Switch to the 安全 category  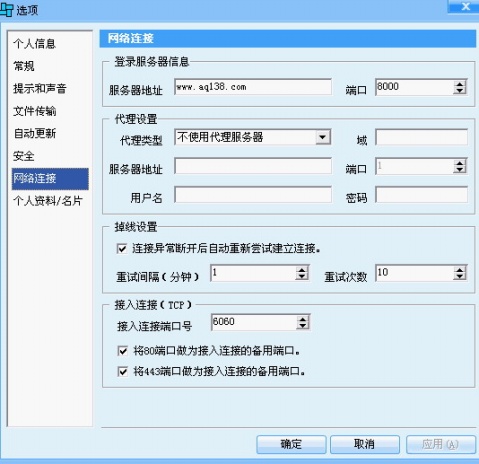coord(23,156)
